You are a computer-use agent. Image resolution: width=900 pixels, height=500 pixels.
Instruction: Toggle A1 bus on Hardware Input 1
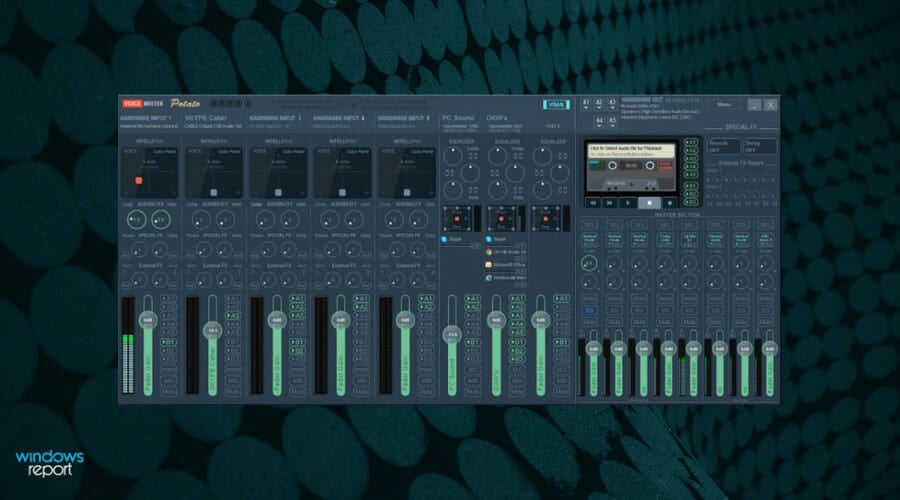tap(168, 299)
